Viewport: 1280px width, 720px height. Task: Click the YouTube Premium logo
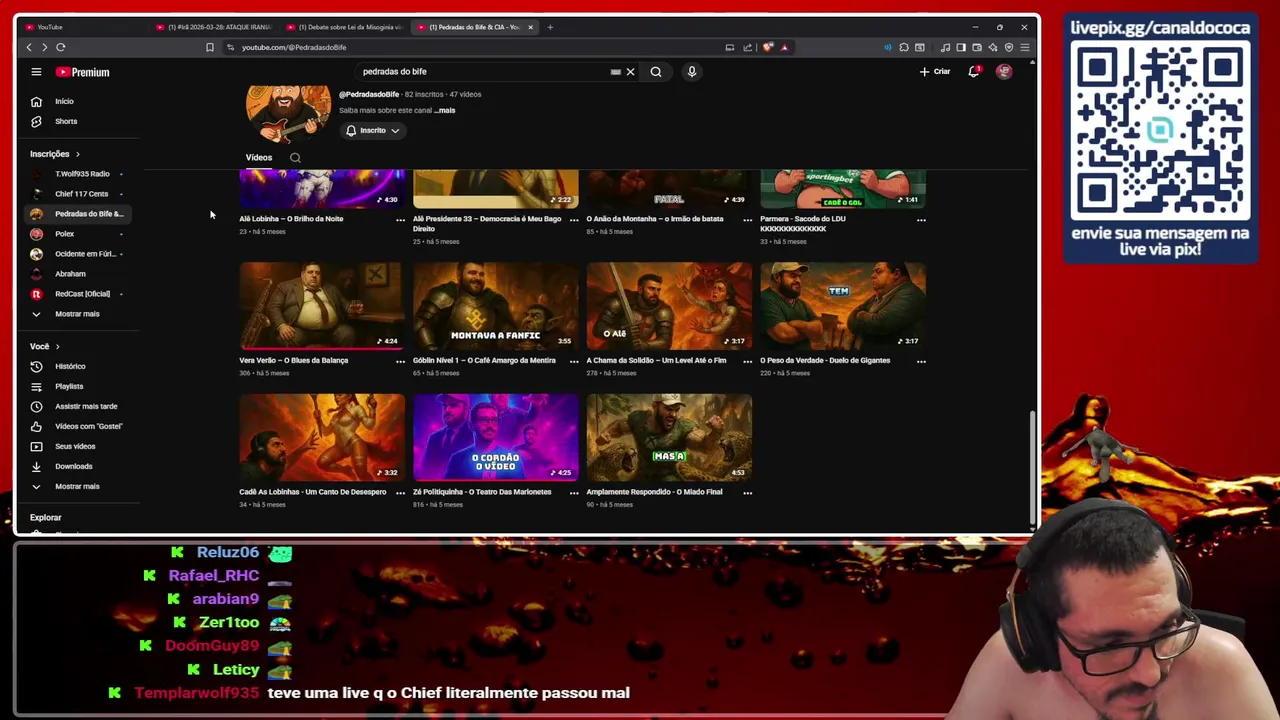82,72
